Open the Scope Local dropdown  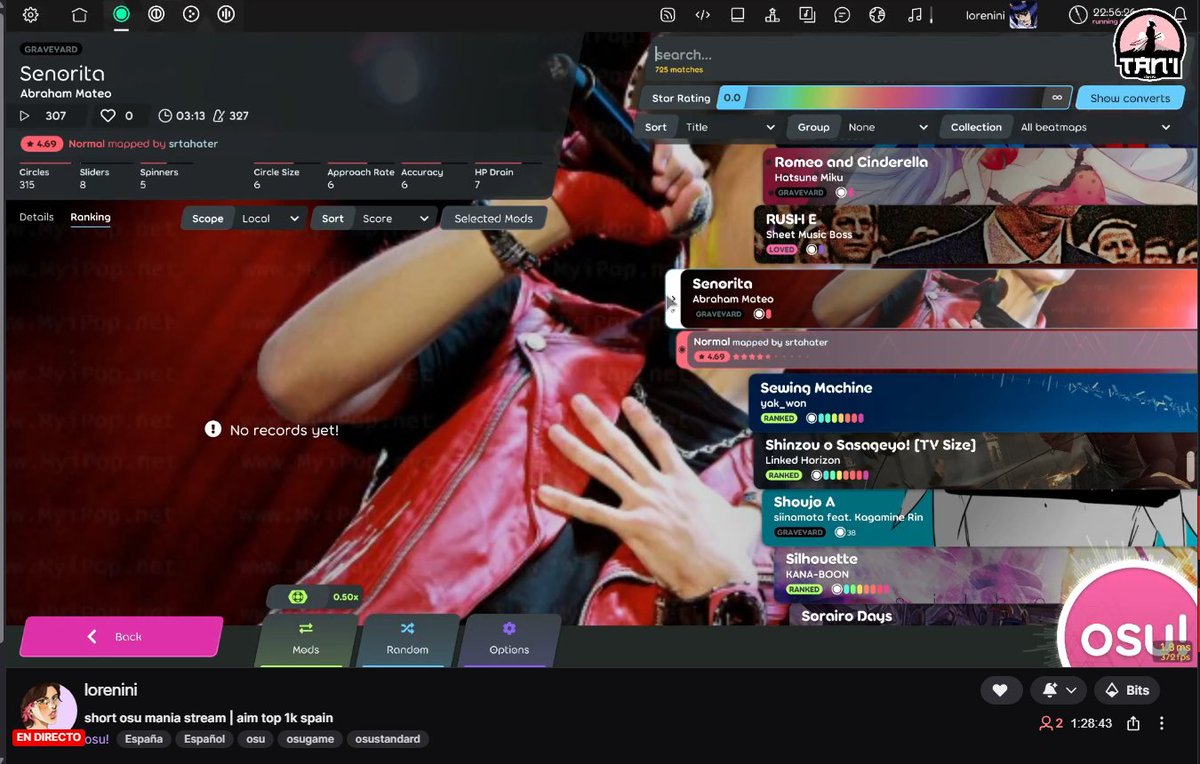click(x=244, y=218)
